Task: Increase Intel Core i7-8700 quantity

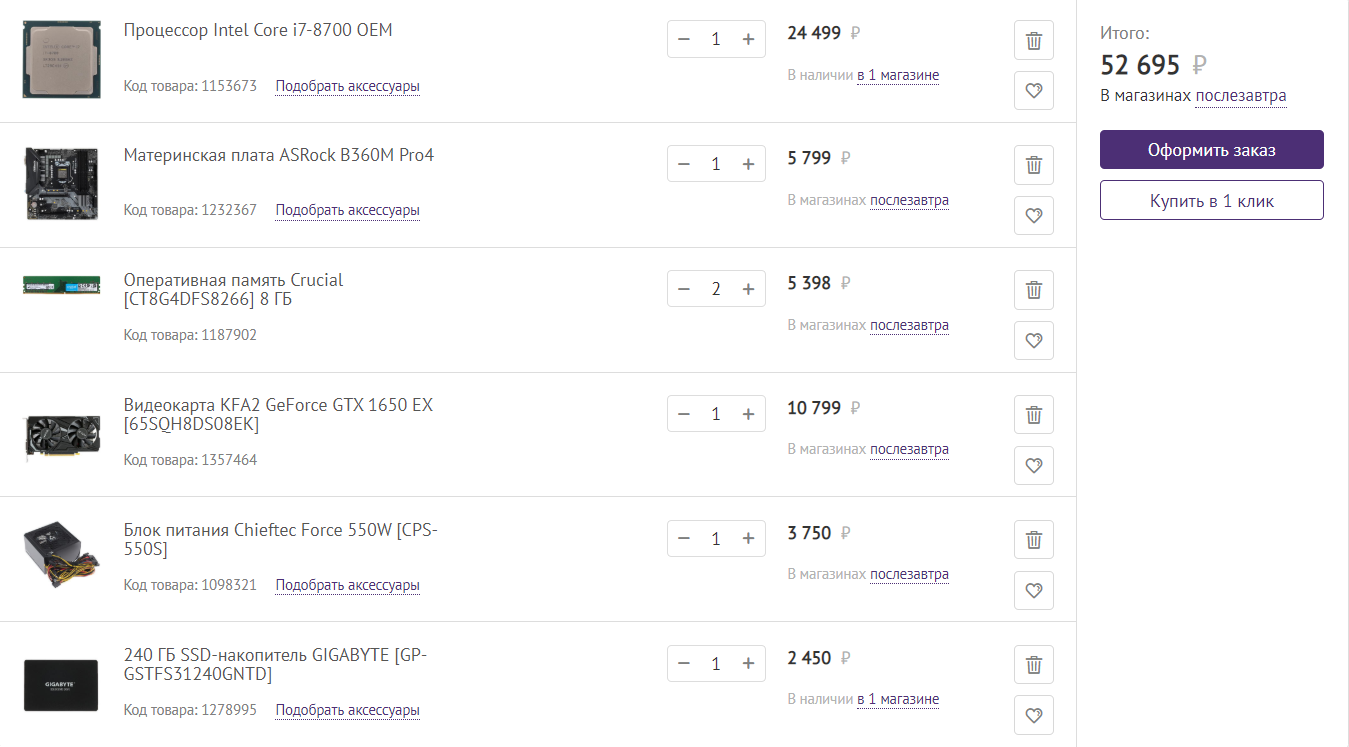Action: tap(748, 39)
